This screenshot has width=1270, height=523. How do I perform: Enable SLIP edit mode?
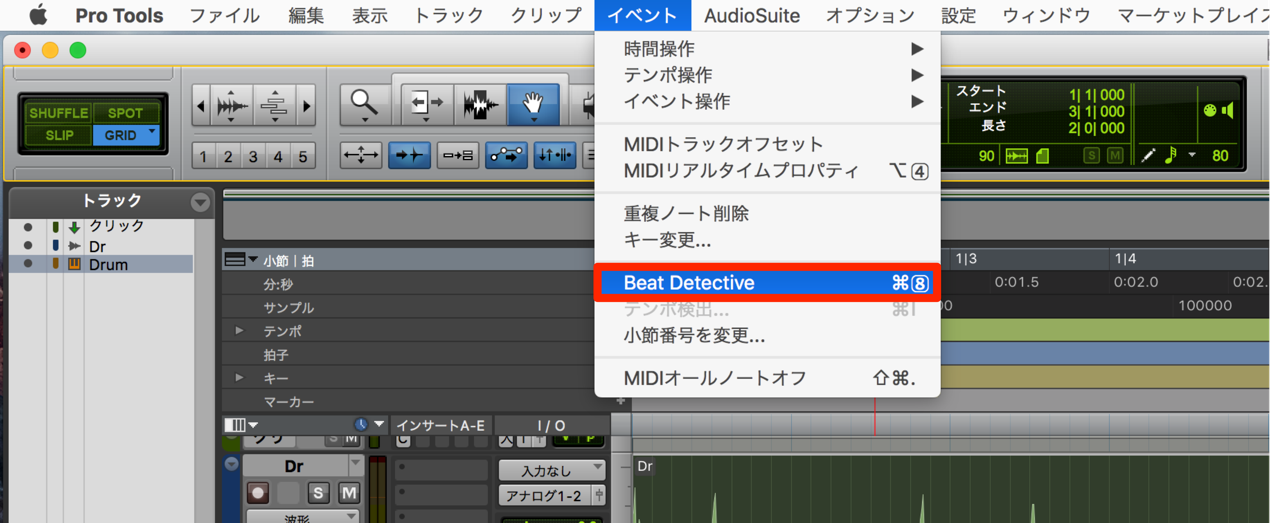[x=59, y=135]
